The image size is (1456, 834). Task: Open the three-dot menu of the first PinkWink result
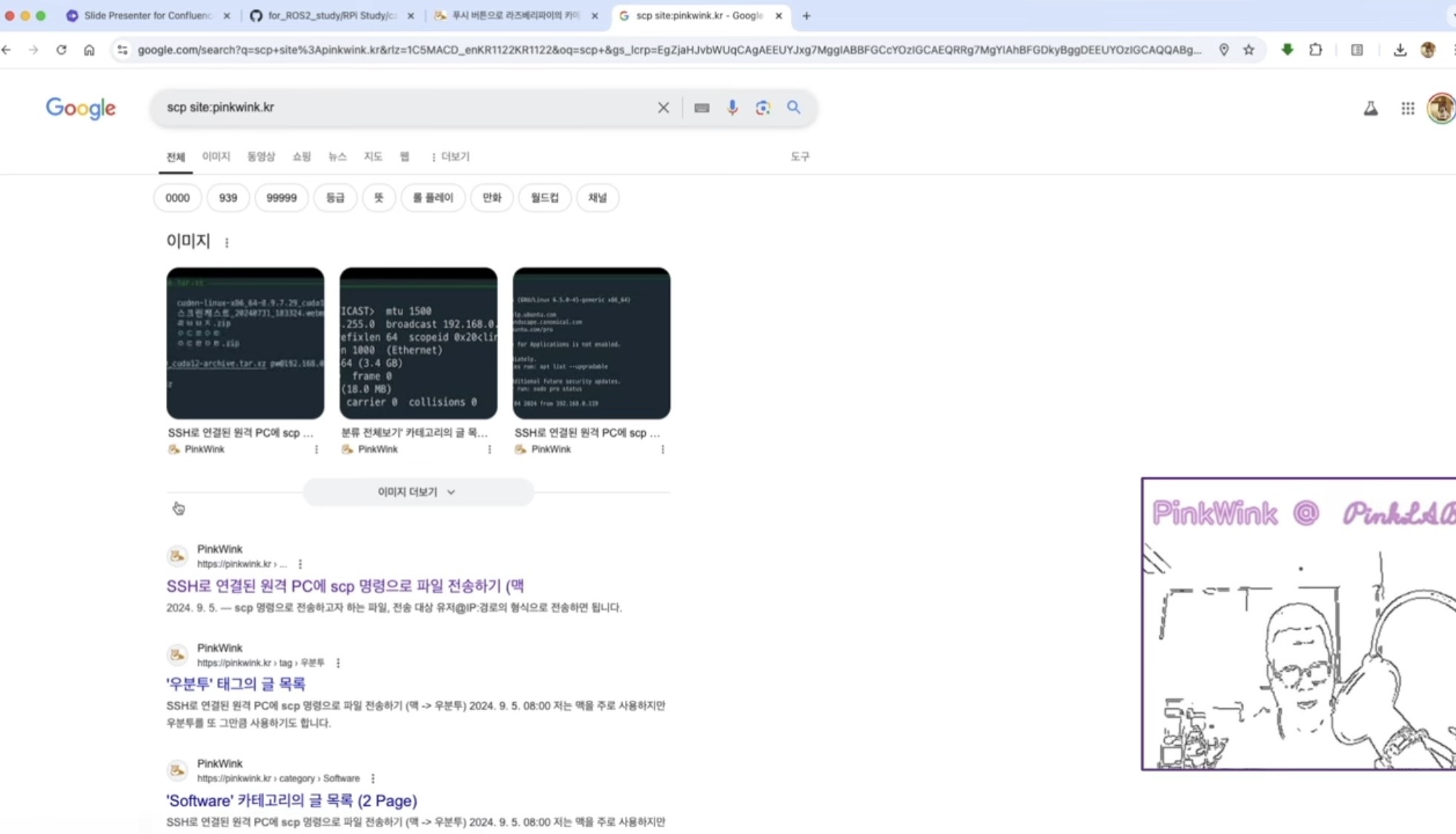click(x=300, y=564)
